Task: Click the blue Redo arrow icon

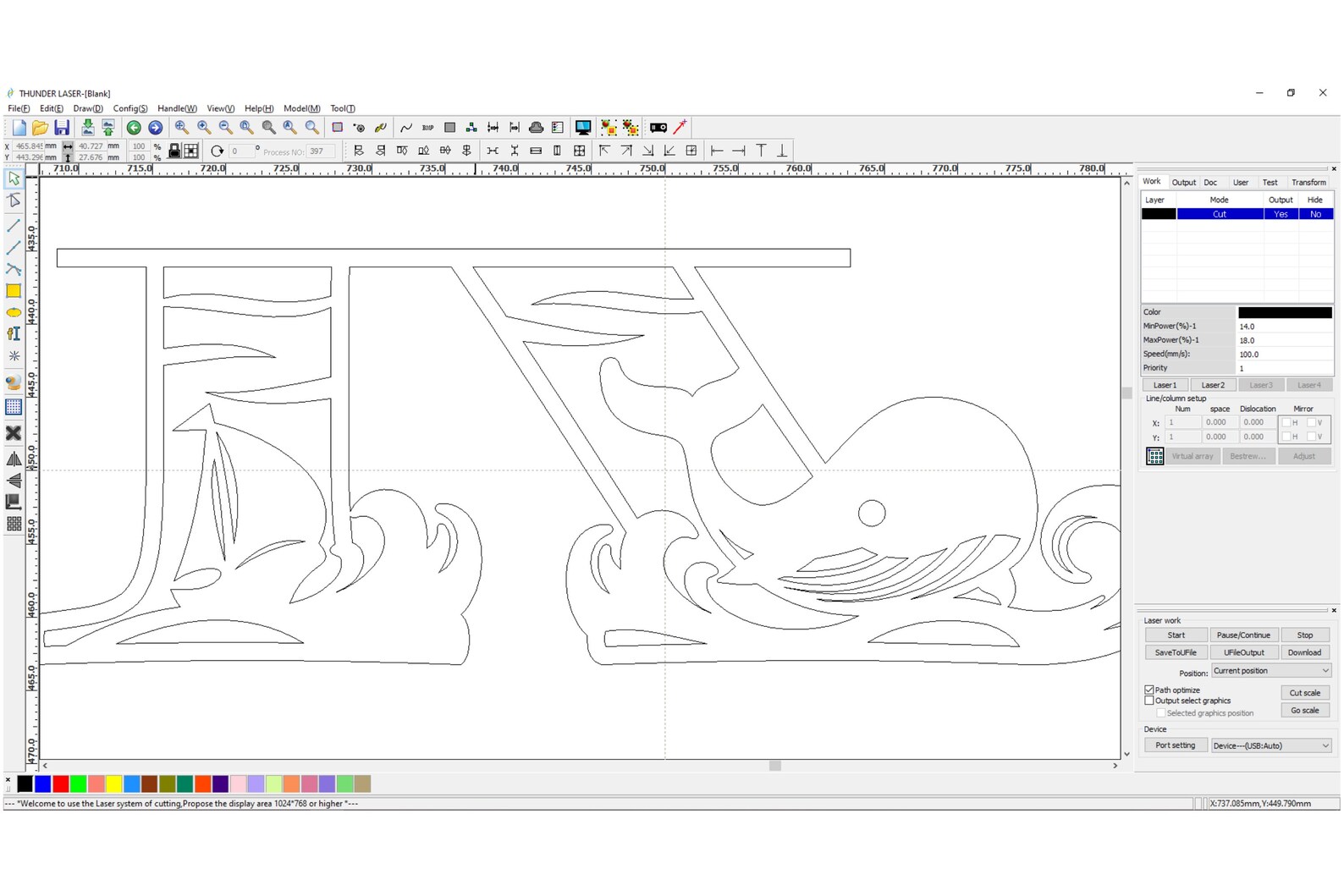Action: [156, 128]
